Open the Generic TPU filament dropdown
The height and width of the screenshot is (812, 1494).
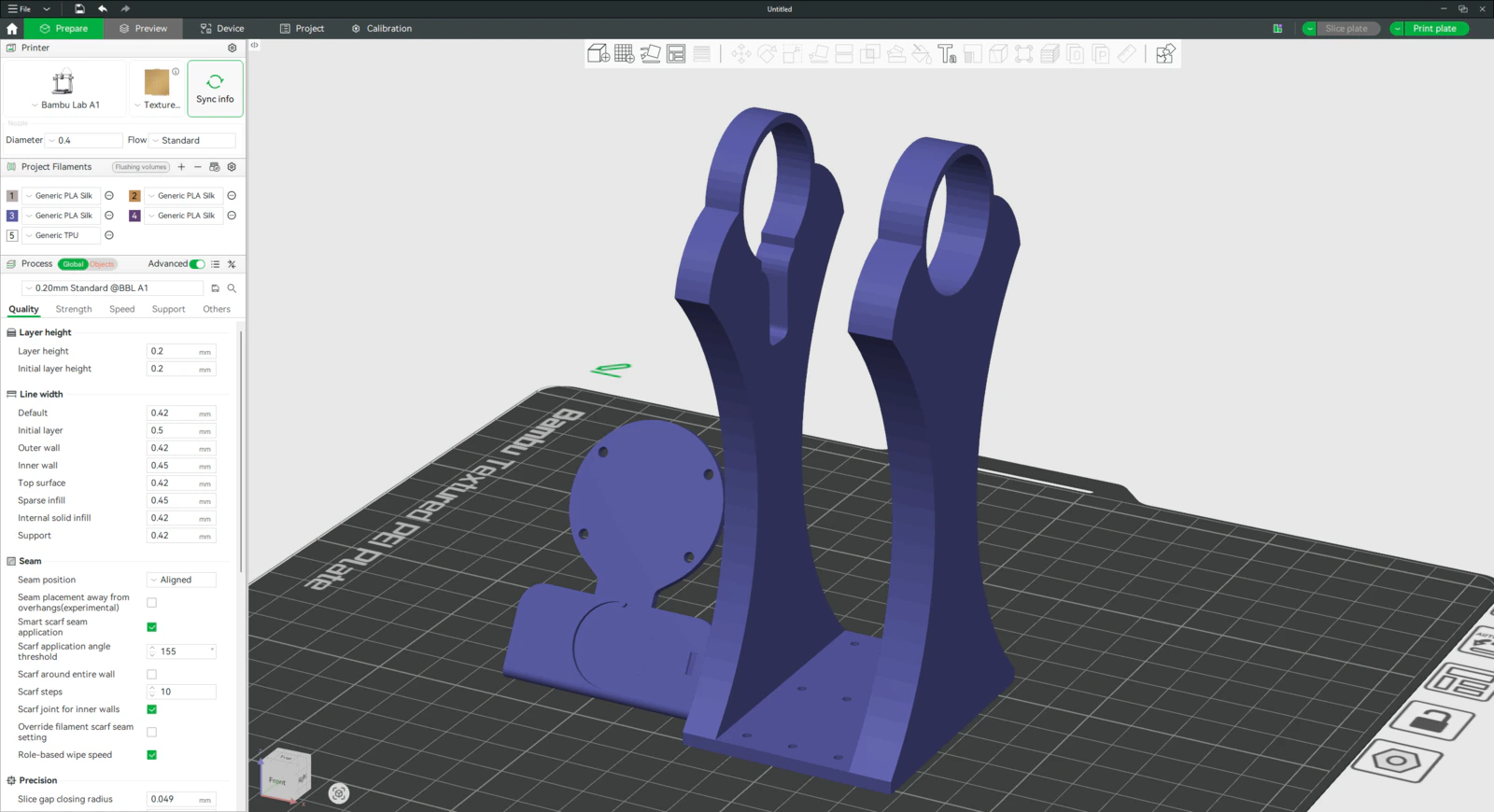click(61, 235)
